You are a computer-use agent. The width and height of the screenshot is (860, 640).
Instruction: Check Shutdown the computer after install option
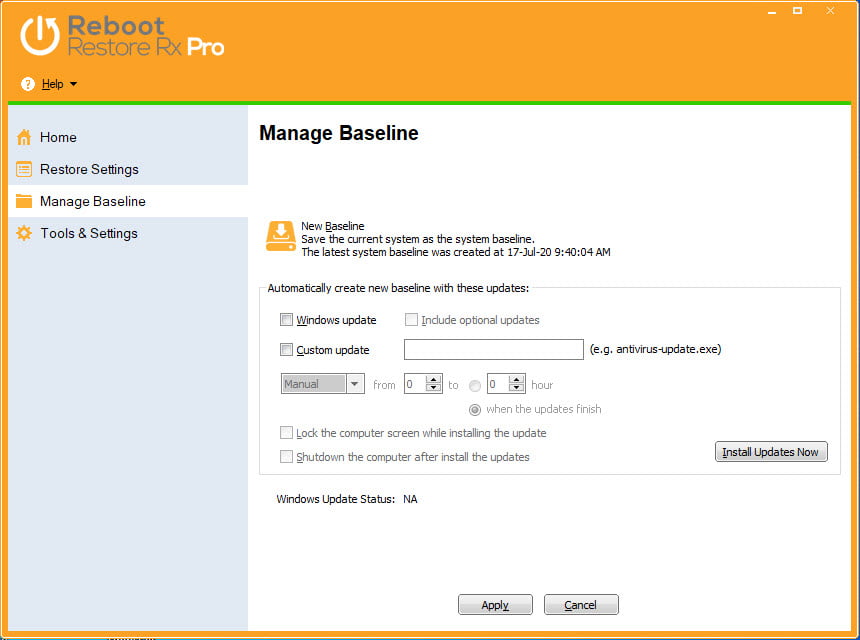[x=286, y=457]
